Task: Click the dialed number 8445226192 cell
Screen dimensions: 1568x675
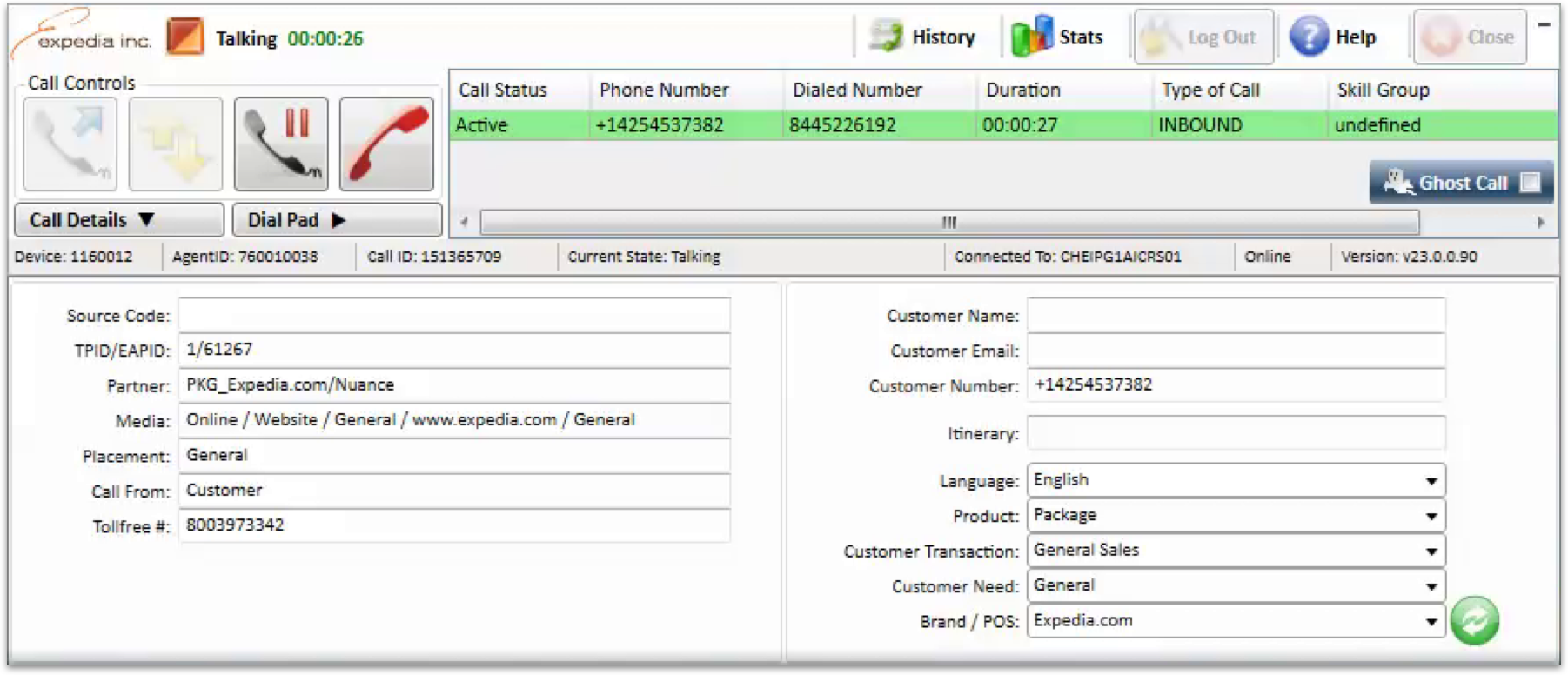Action: (x=842, y=125)
